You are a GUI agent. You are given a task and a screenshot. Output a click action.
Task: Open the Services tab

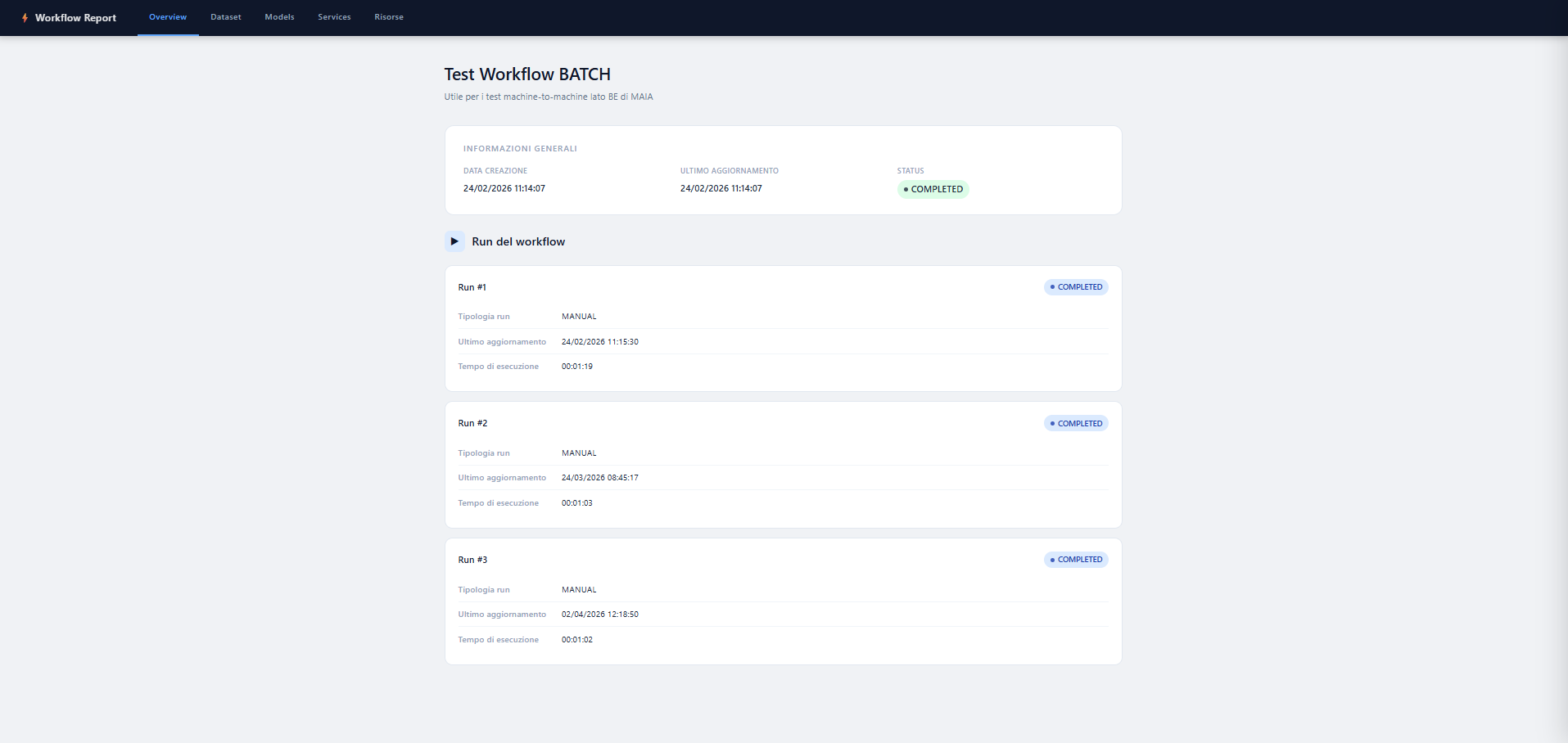coord(334,17)
